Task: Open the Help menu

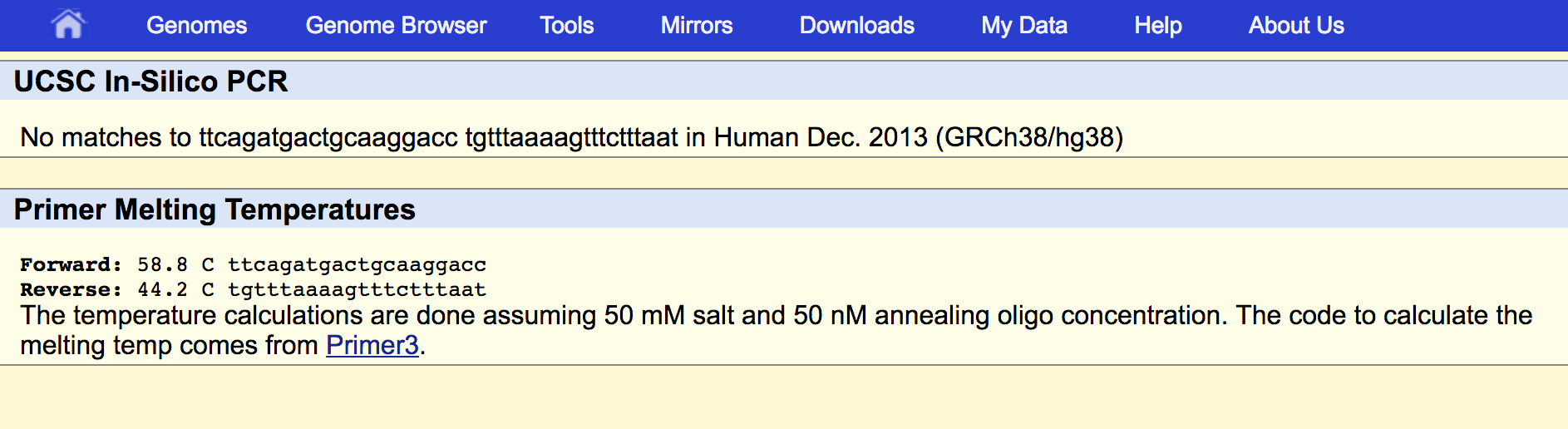Action: pos(1157,26)
